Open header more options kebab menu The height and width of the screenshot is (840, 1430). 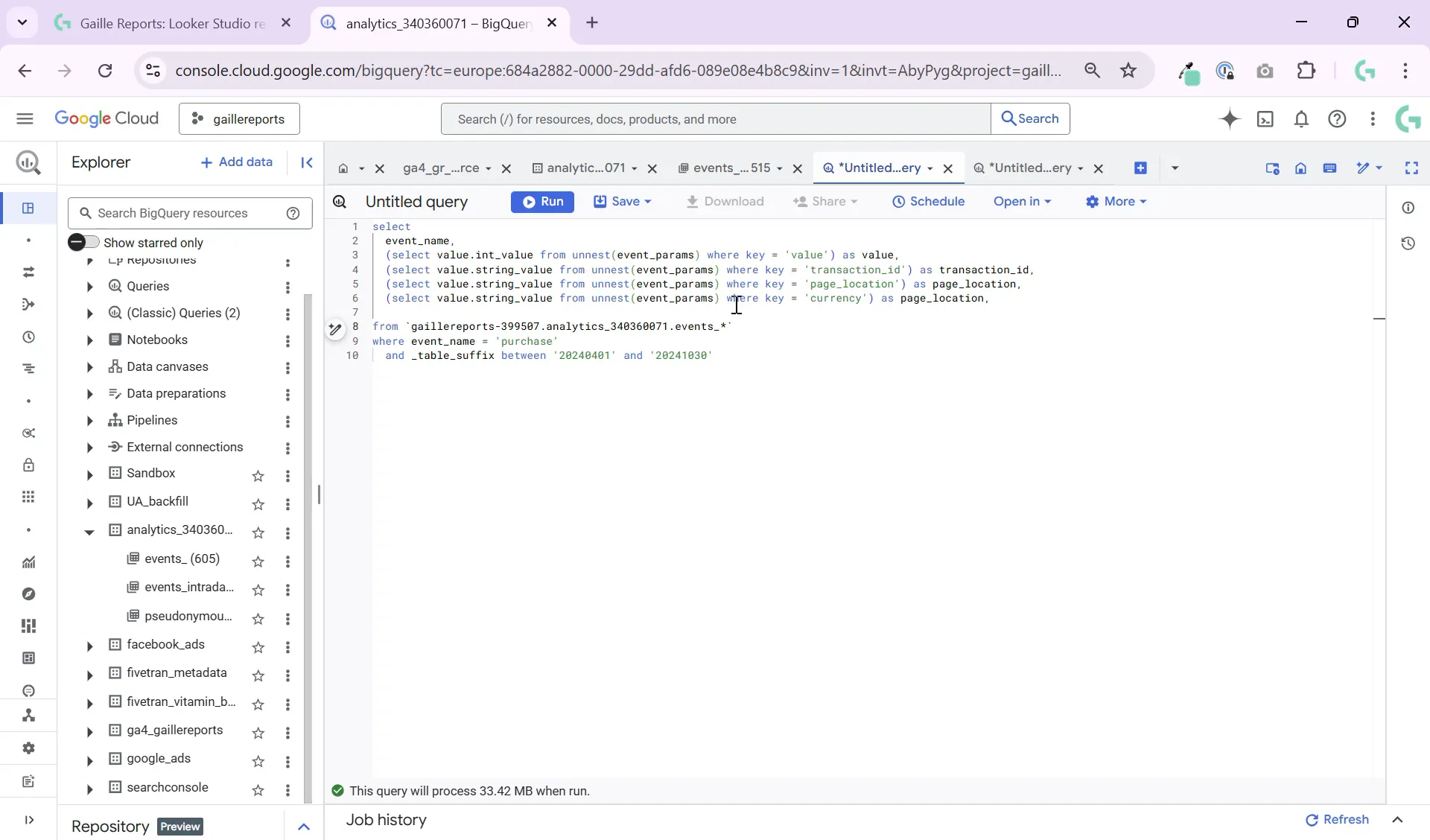[x=1373, y=119]
